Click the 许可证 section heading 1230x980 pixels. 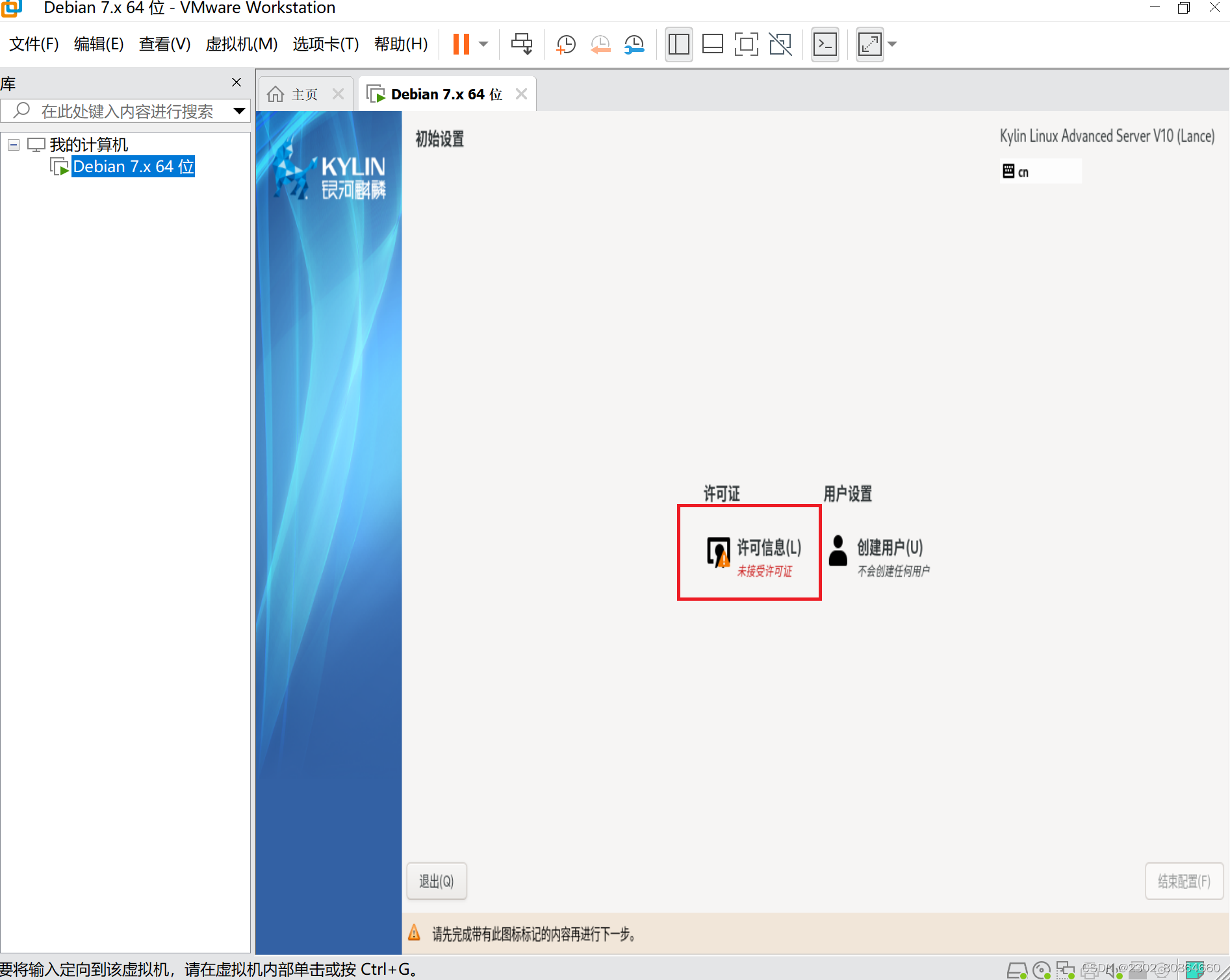coord(722,494)
